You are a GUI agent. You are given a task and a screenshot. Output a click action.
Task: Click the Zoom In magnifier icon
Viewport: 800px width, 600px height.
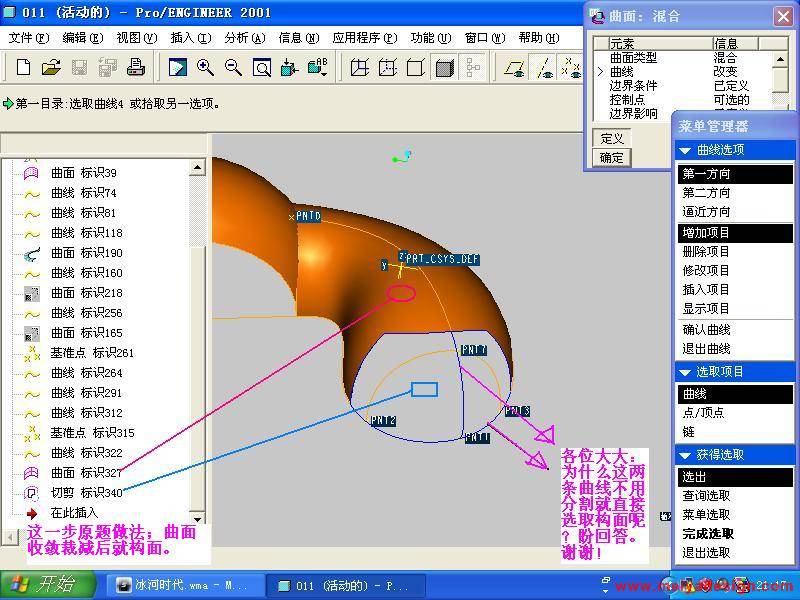pyautogui.click(x=205, y=68)
